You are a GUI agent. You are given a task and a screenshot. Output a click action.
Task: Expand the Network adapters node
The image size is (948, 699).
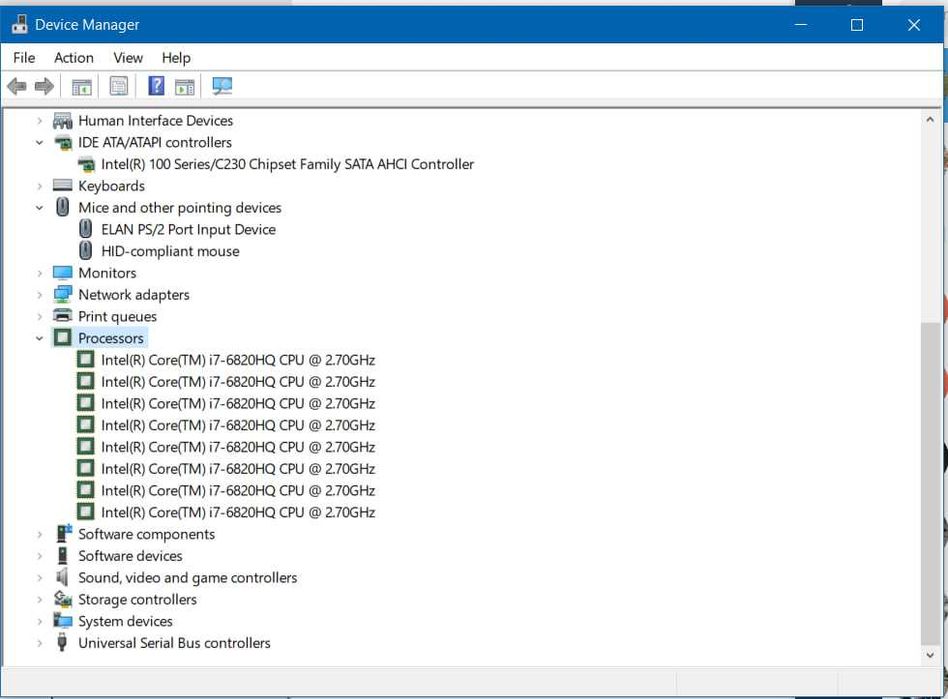coord(39,295)
